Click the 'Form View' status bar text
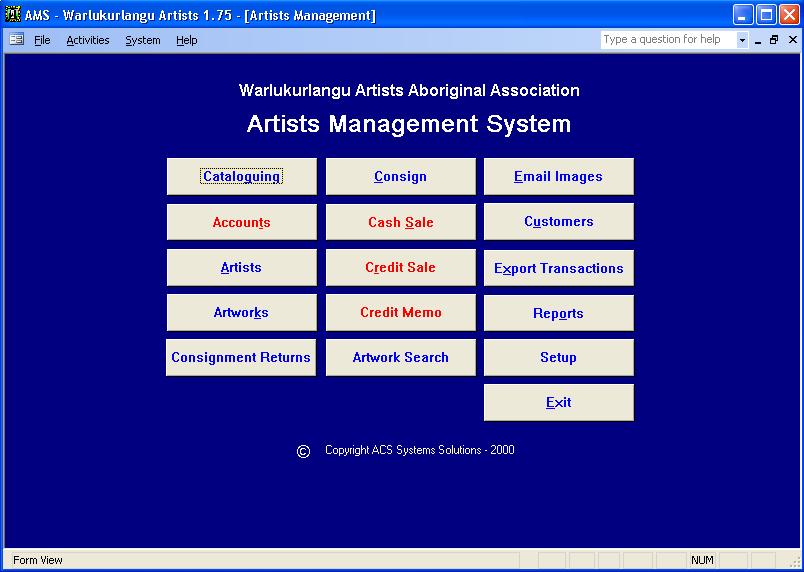The image size is (804, 572). (38, 560)
